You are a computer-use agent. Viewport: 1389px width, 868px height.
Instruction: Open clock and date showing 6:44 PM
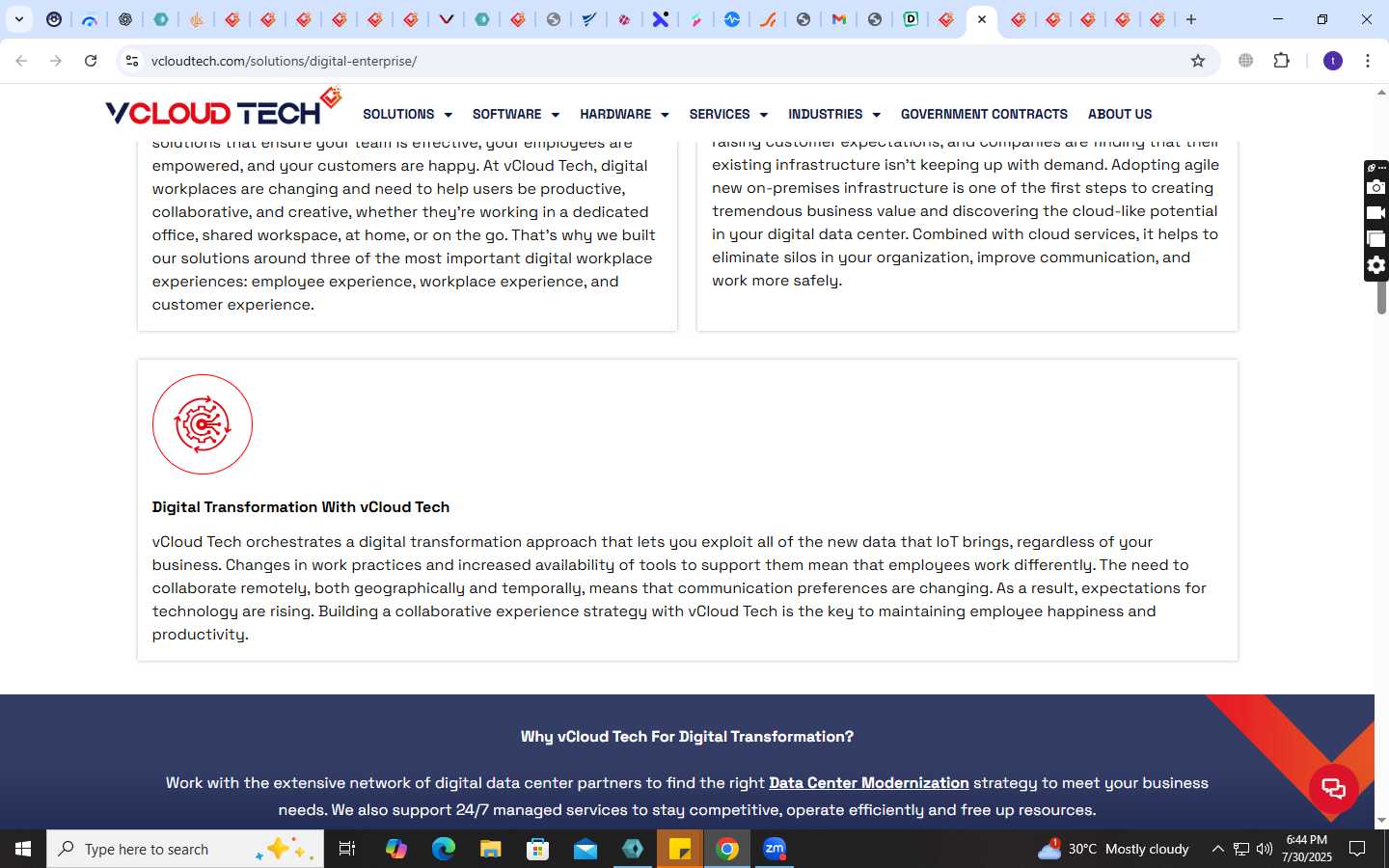point(1307,849)
